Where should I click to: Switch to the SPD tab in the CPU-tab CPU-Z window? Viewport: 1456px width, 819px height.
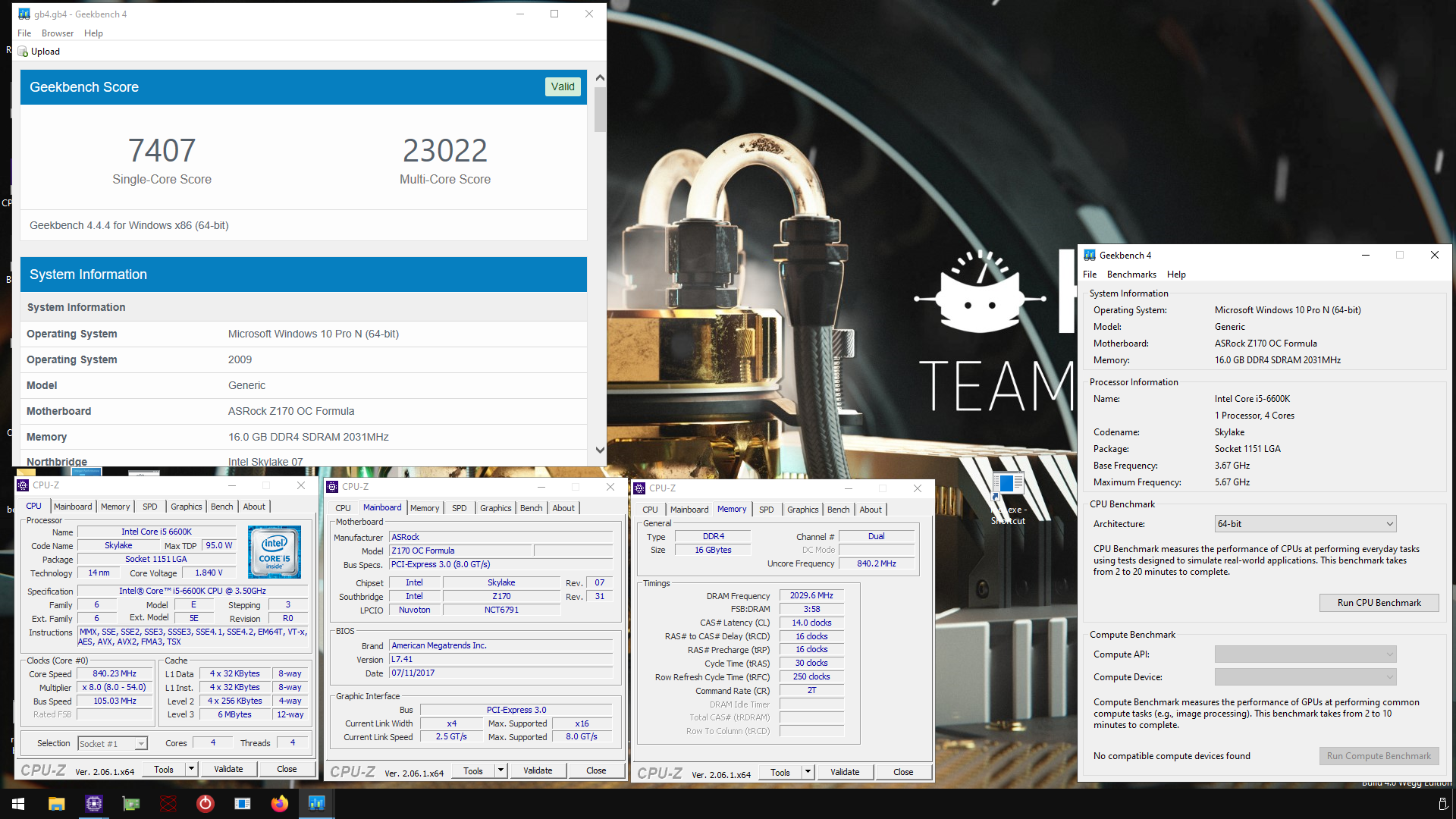pos(150,507)
